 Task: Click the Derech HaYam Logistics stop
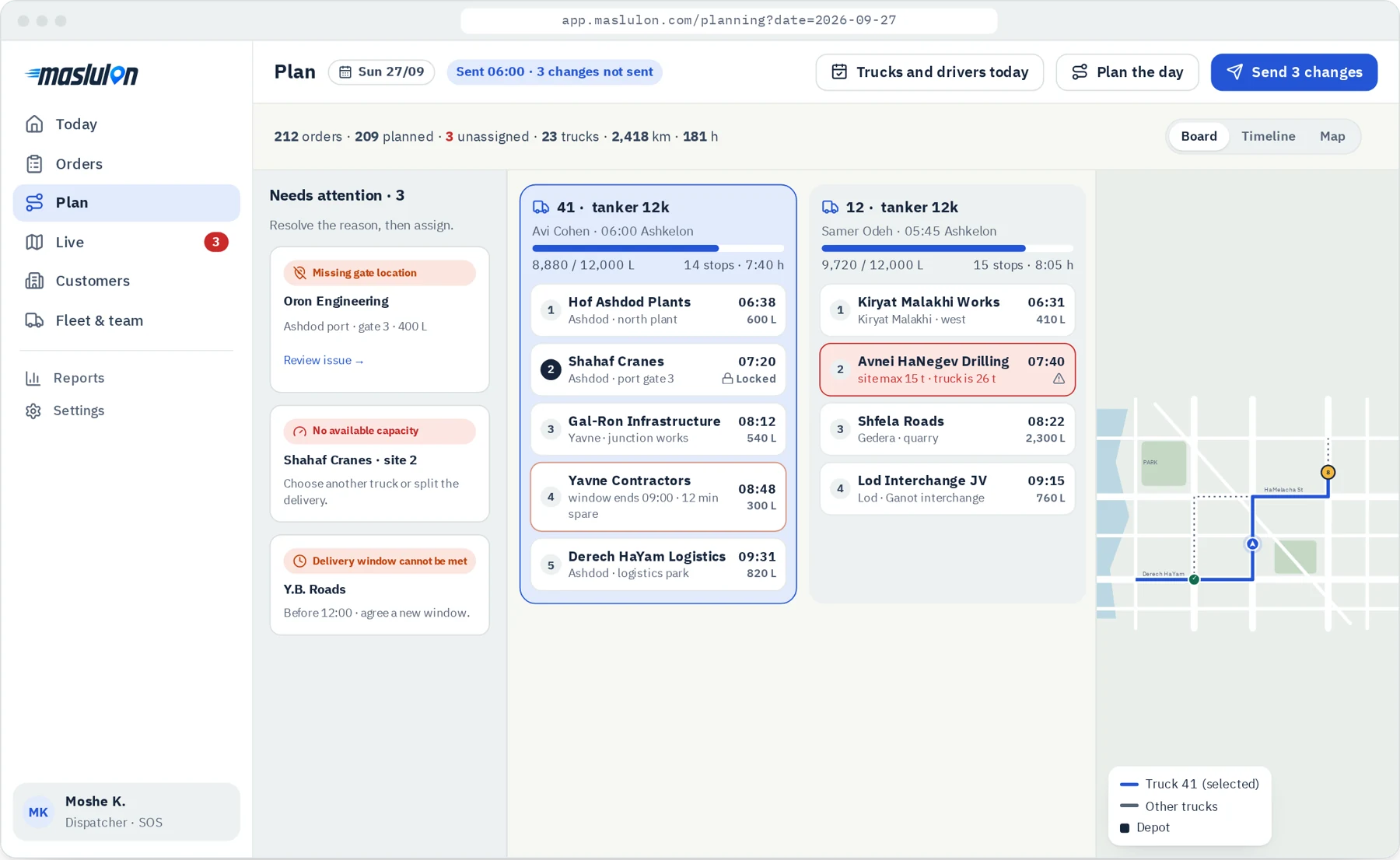658,565
